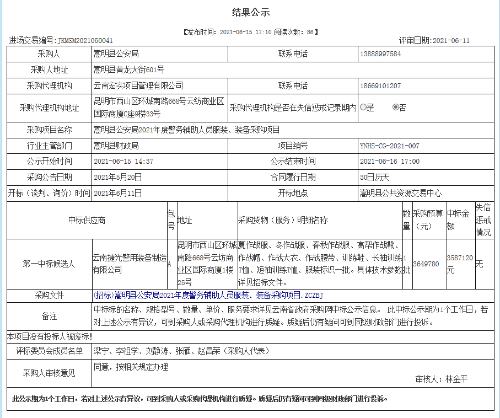Click 联系电话 label in the 采购代理机构 row
Viewport: 500px width, 418px height.
(x=293, y=86)
